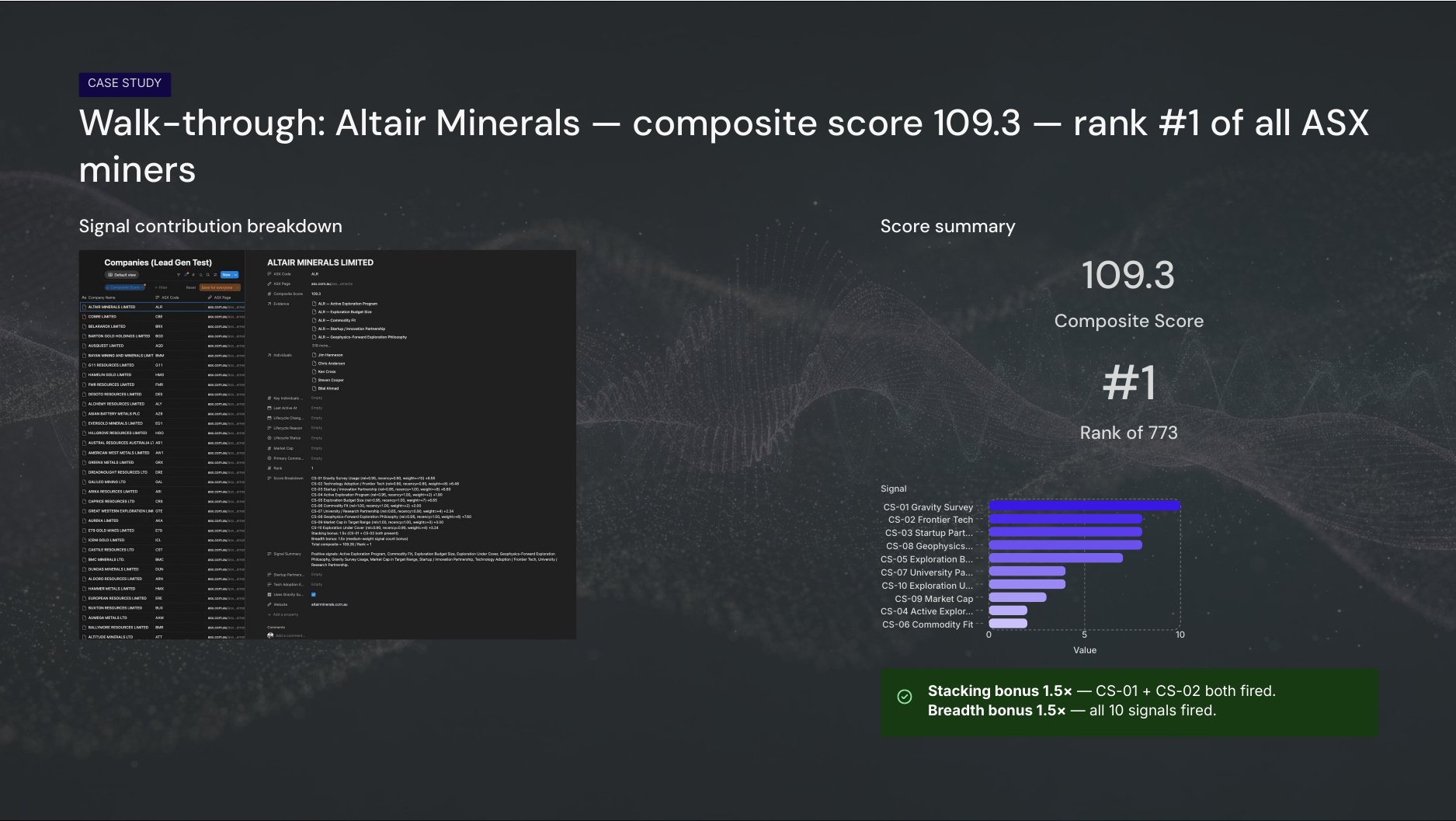Open the EVERGOLD MINERALS LIMITED row
1456x821 pixels.
pyautogui.click(x=162, y=423)
